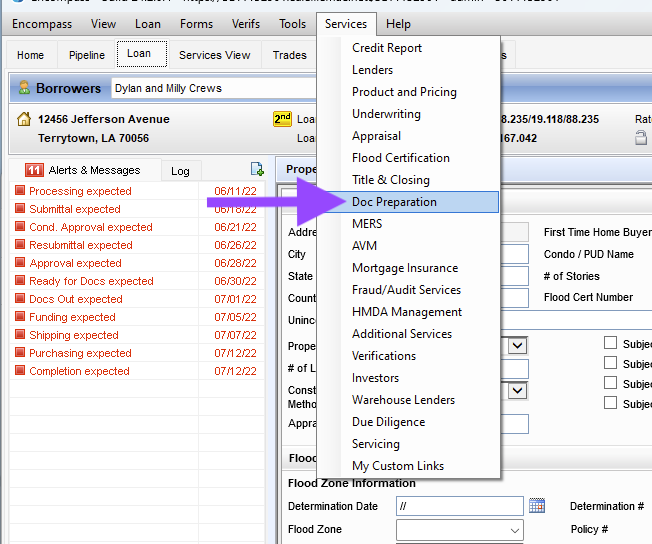This screenshot has height=544, width=652.
Task: Toggle the fourth Subject checkbox
Action: pos(610,403)
